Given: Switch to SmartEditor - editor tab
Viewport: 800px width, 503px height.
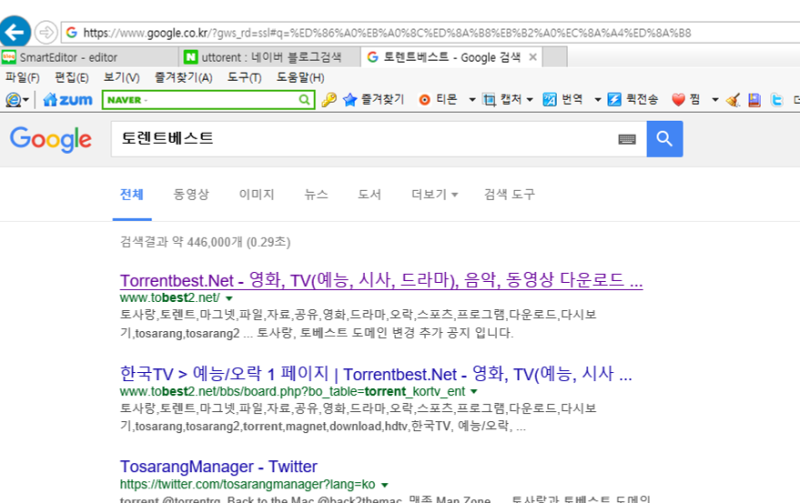Looking at the screenshot, I should (89, 57).
